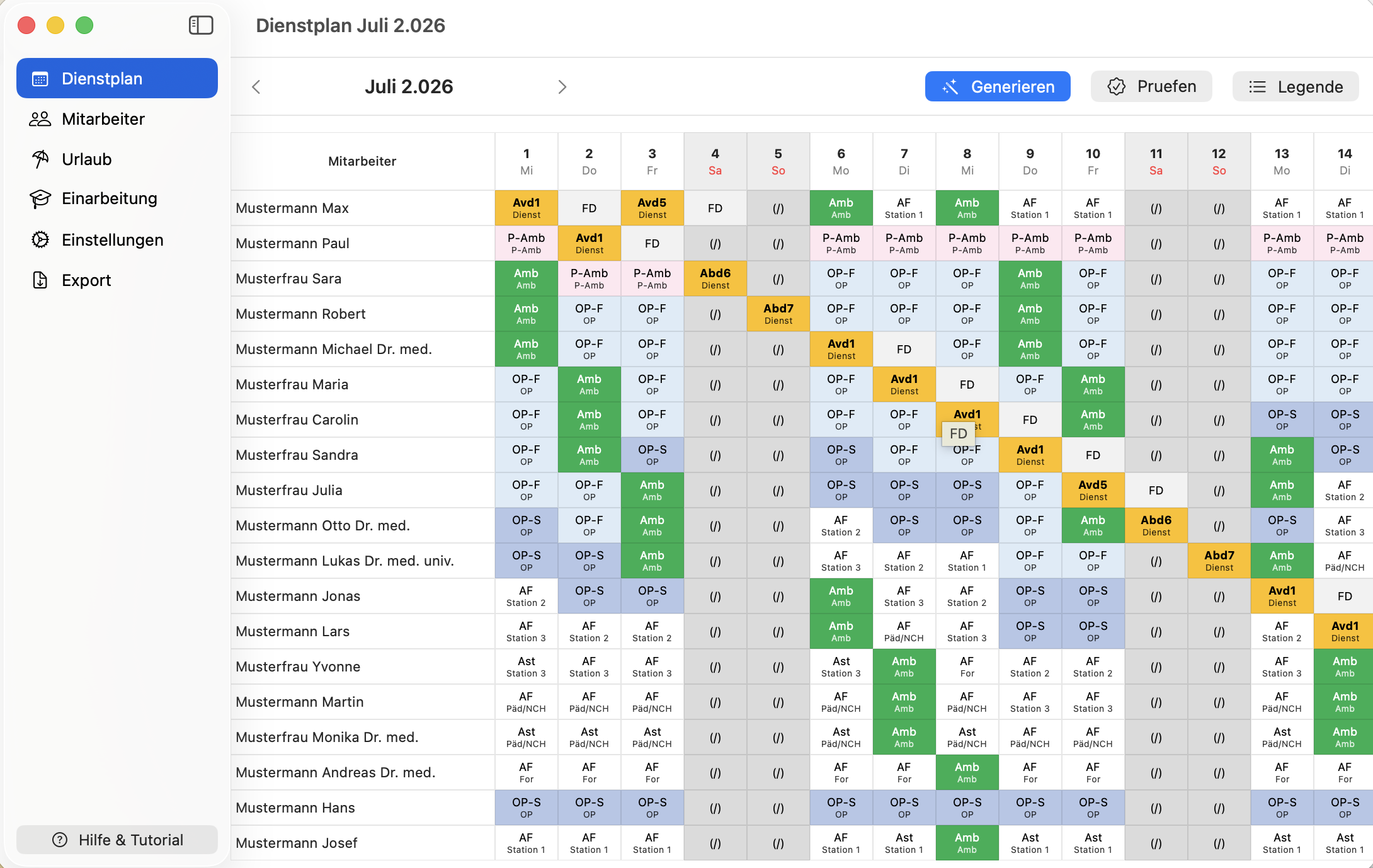The height and width of the screenshot is (868, 1373).
Task: Click Mustermann Martin AF Päd/NCH cell day 2
Action: (x=590, y=702)
